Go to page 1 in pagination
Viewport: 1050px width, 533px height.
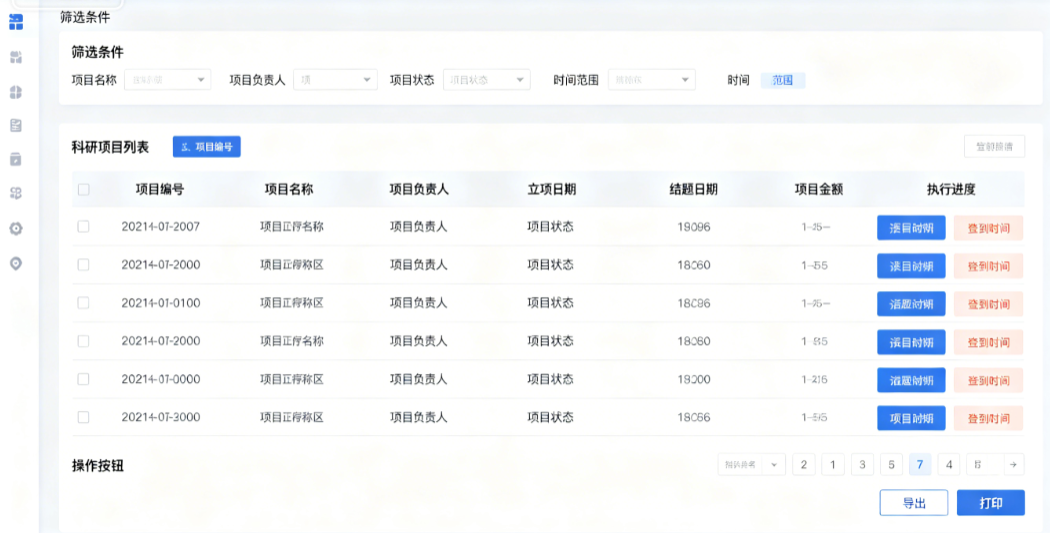(833, 465)
